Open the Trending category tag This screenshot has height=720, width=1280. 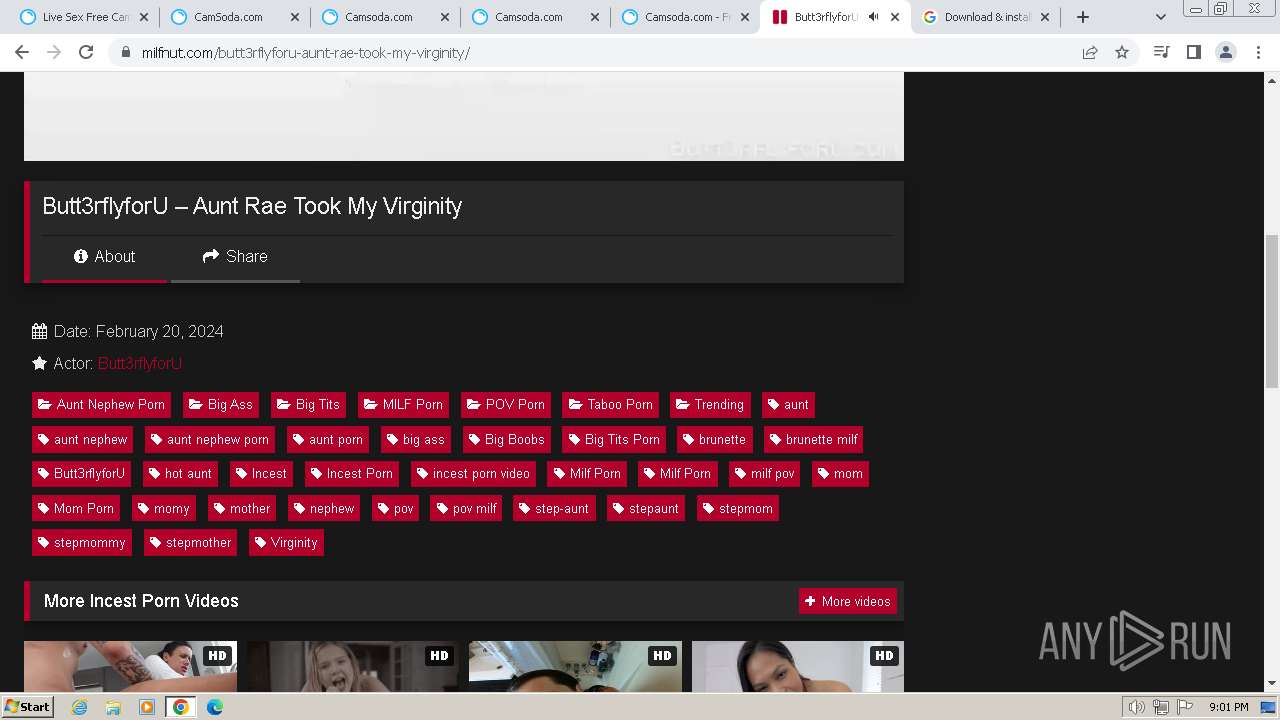(710, 405)
